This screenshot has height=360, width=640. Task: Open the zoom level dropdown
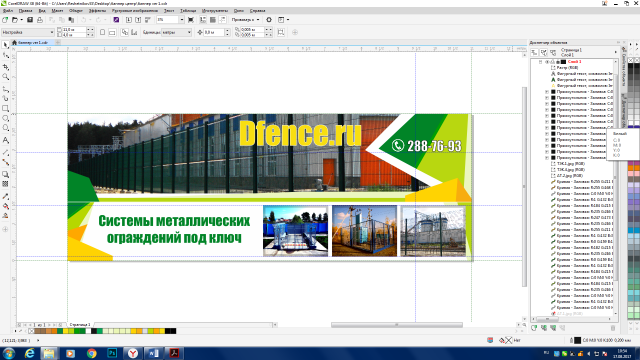tap(182, 20)
